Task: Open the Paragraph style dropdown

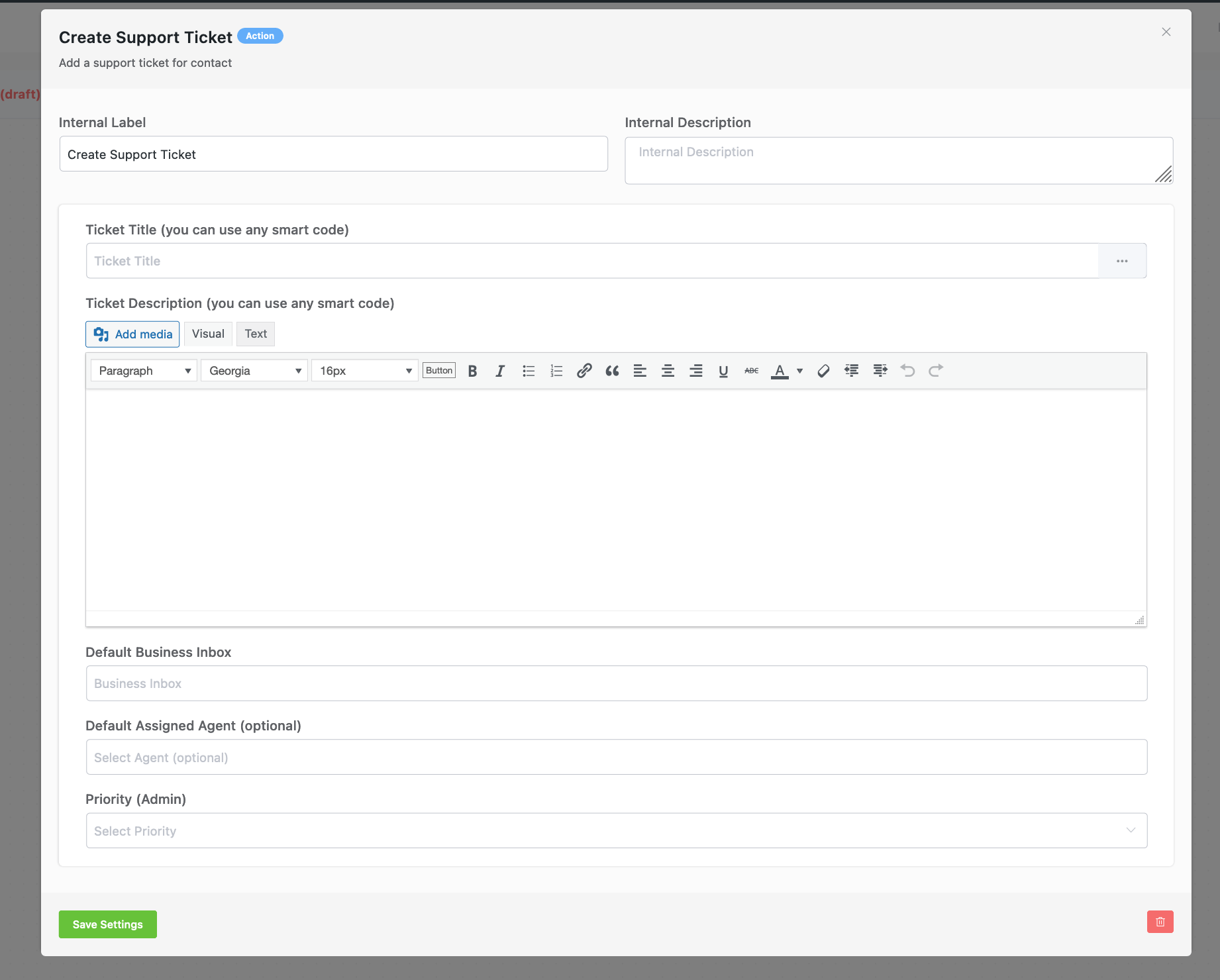Action: (142, 370)
